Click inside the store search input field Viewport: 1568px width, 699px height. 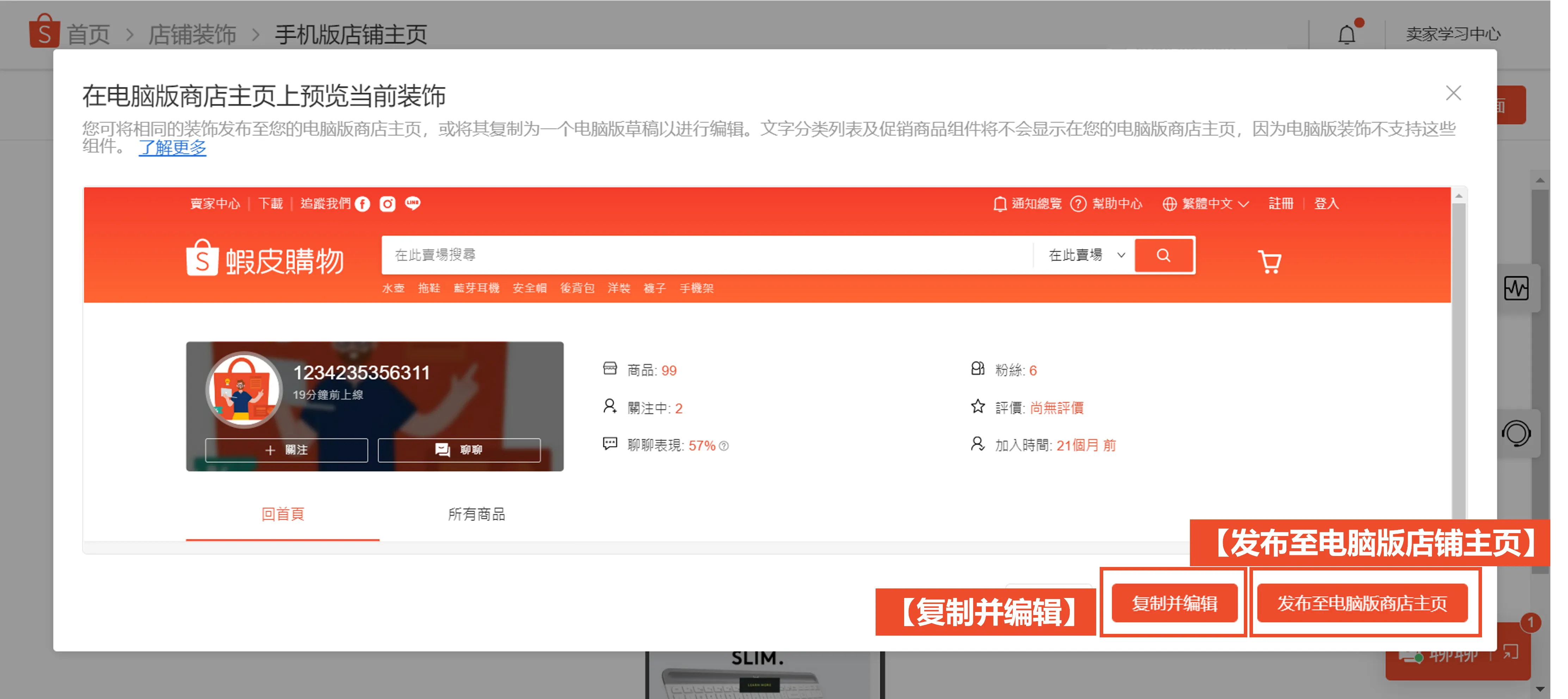point(669,256)
